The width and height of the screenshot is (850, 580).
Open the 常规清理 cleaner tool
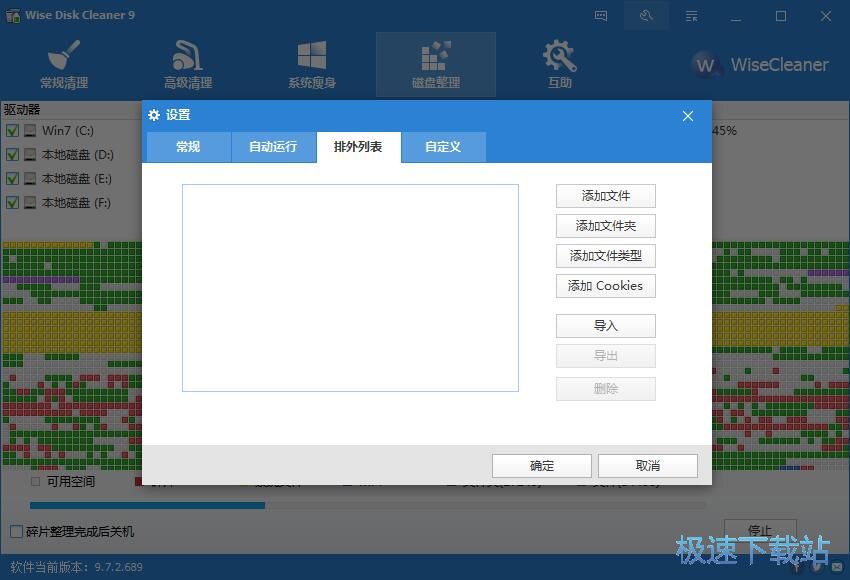[64, 64]
